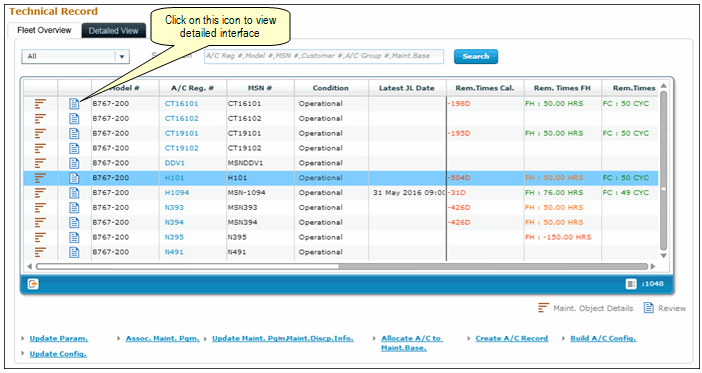Click Review icon in the DDV1 row
Viewport: 702px width, 373px height.
(74, 163)
